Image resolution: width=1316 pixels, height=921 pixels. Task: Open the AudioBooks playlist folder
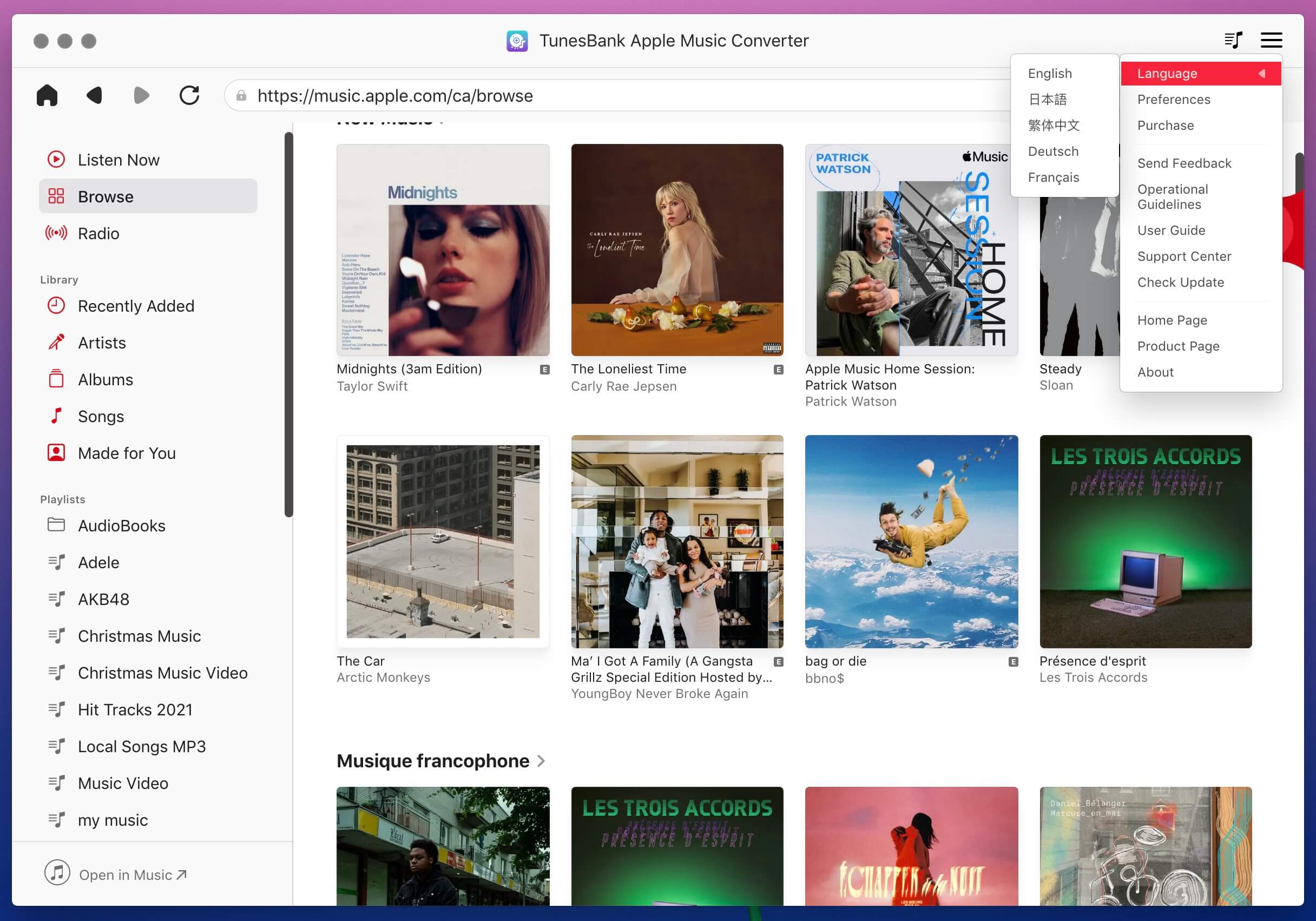[x=148, y=525]
